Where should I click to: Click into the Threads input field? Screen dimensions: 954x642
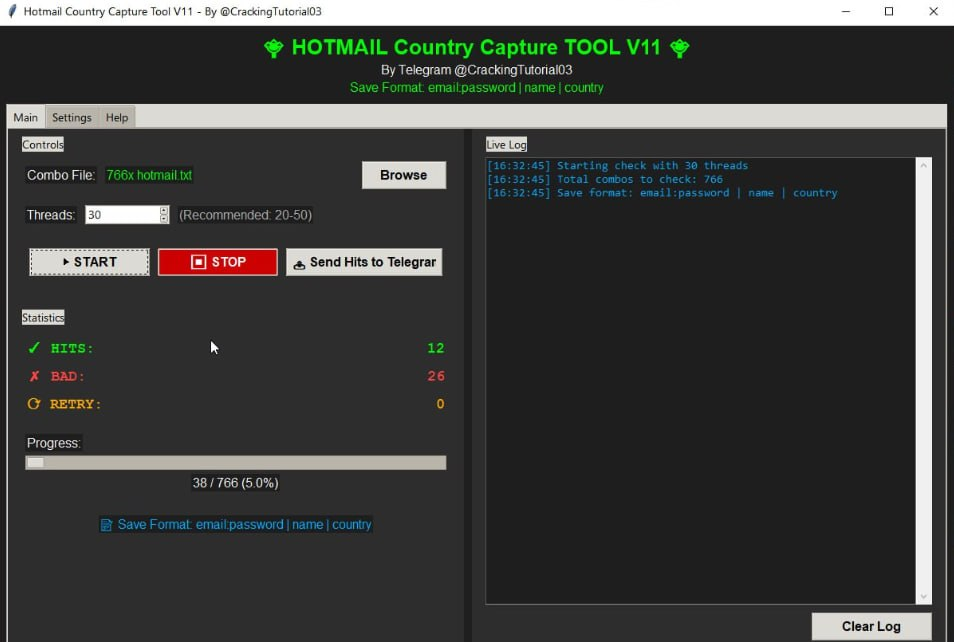(x=122, y=215)
